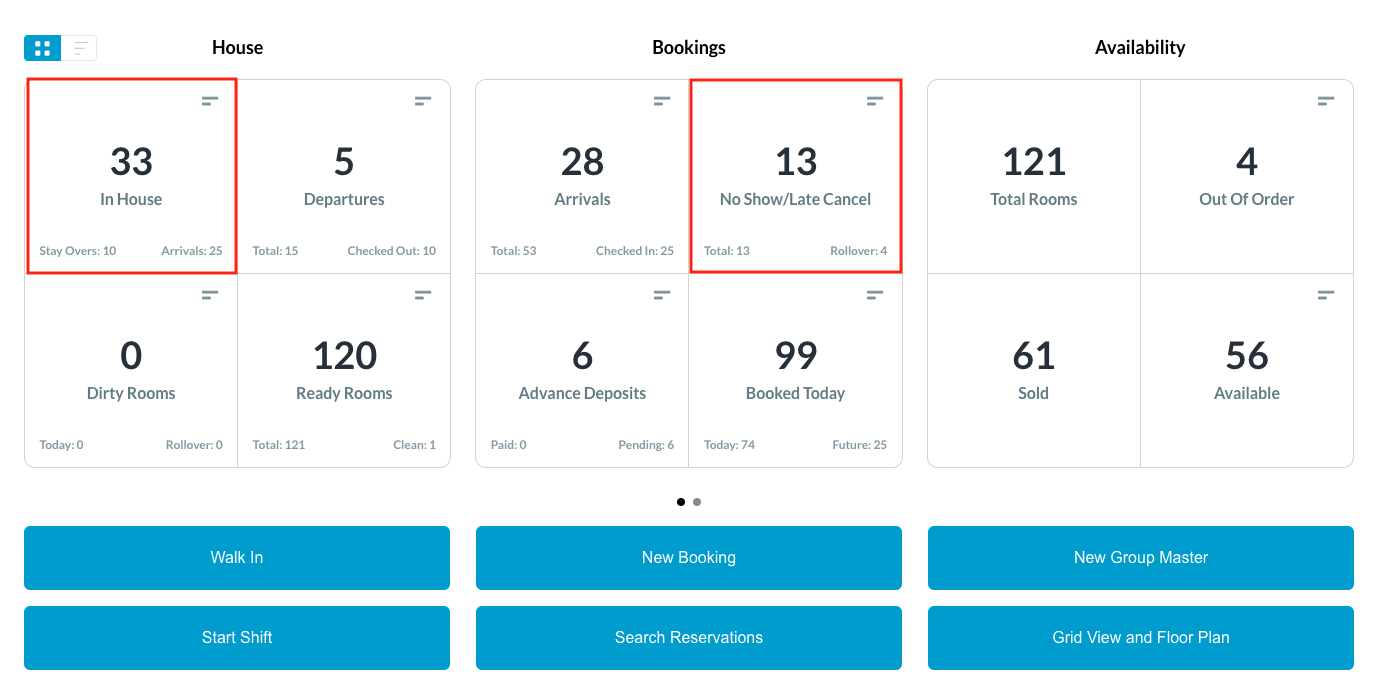The height and width of the screenshot is (686, 1375).
Task: Open the In House tile menu icon
Action: point(210,101)
